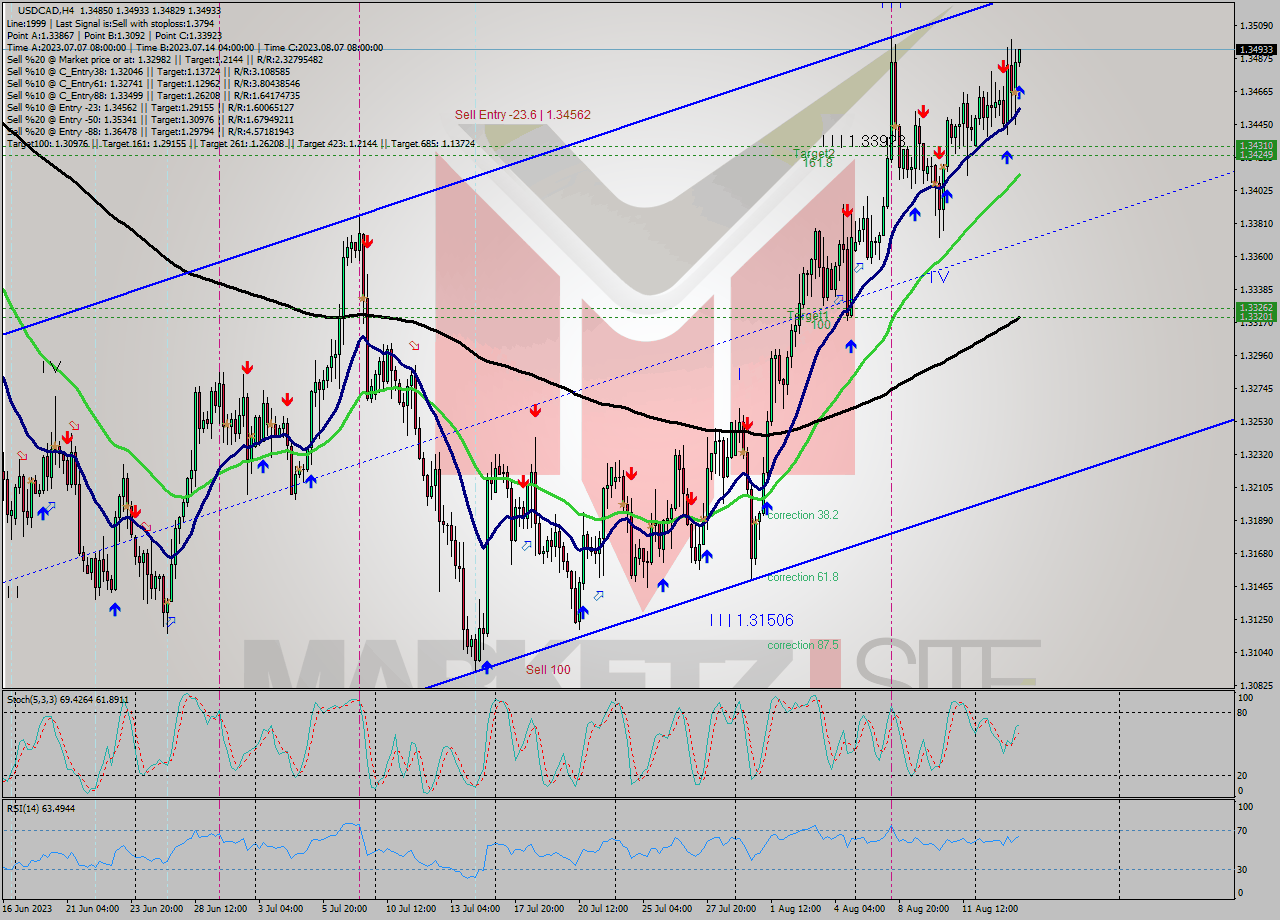This screenshot has width=1280, height=920.
Task: Select the green '161.8' level label
Action: click(817, 163)
